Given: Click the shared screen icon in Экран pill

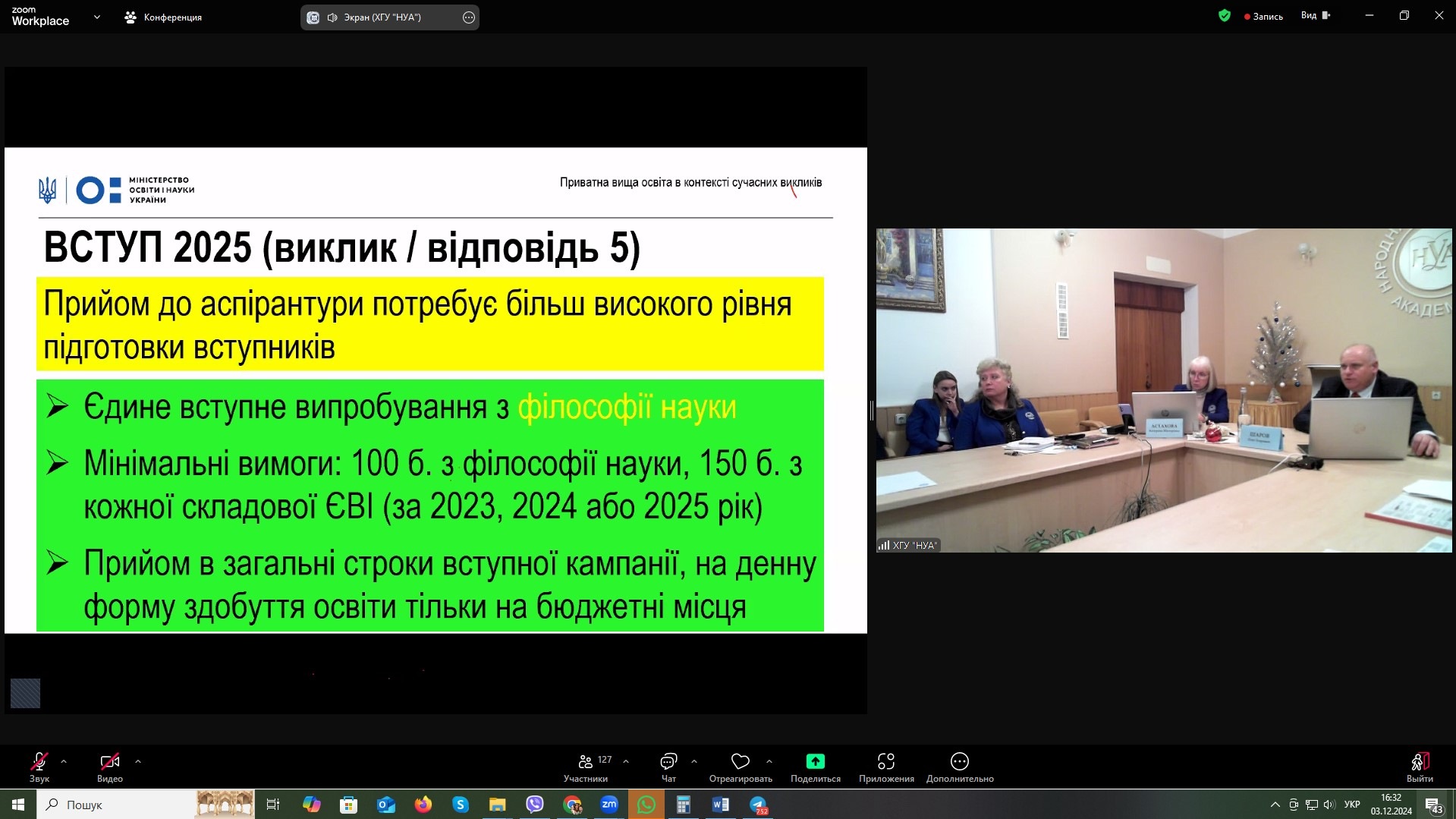Looking at the screenshot, I should point(313,17).
